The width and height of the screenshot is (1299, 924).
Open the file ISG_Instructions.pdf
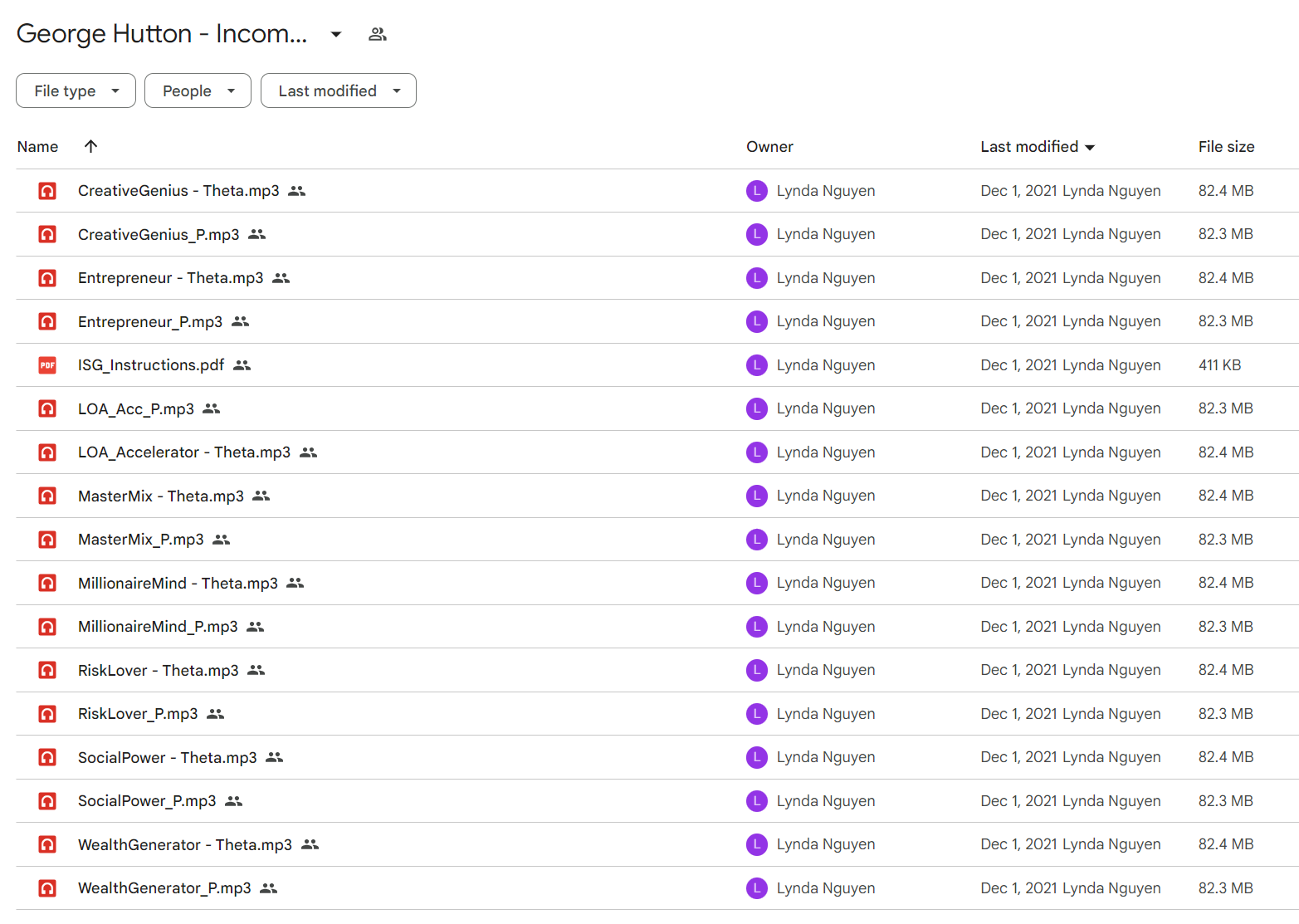click(151, 365)
